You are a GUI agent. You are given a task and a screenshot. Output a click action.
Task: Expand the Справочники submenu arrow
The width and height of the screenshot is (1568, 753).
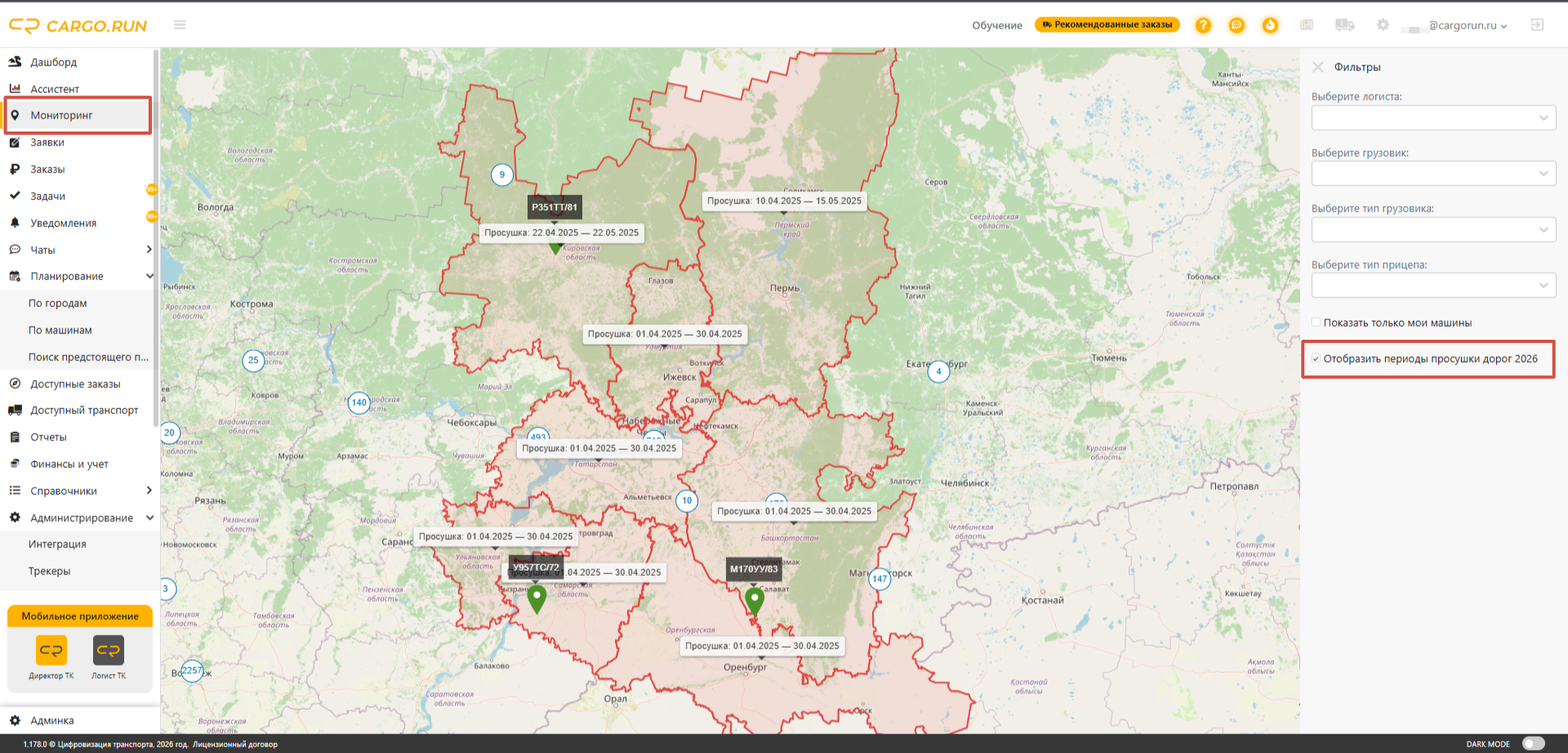(x=149, y=490)
